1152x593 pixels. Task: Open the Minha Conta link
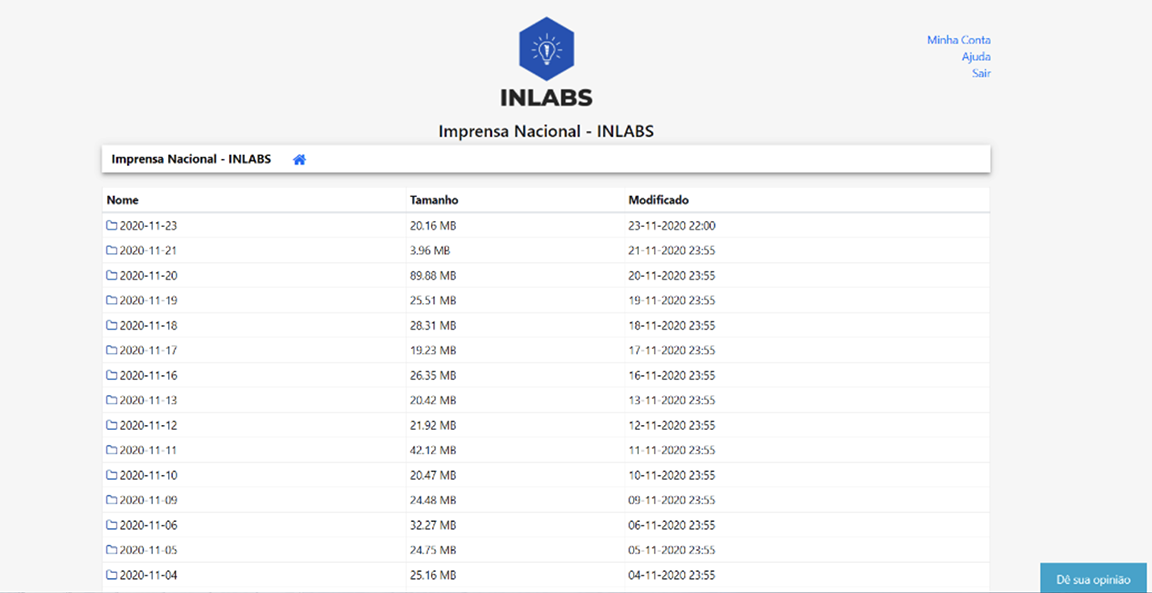958,40
